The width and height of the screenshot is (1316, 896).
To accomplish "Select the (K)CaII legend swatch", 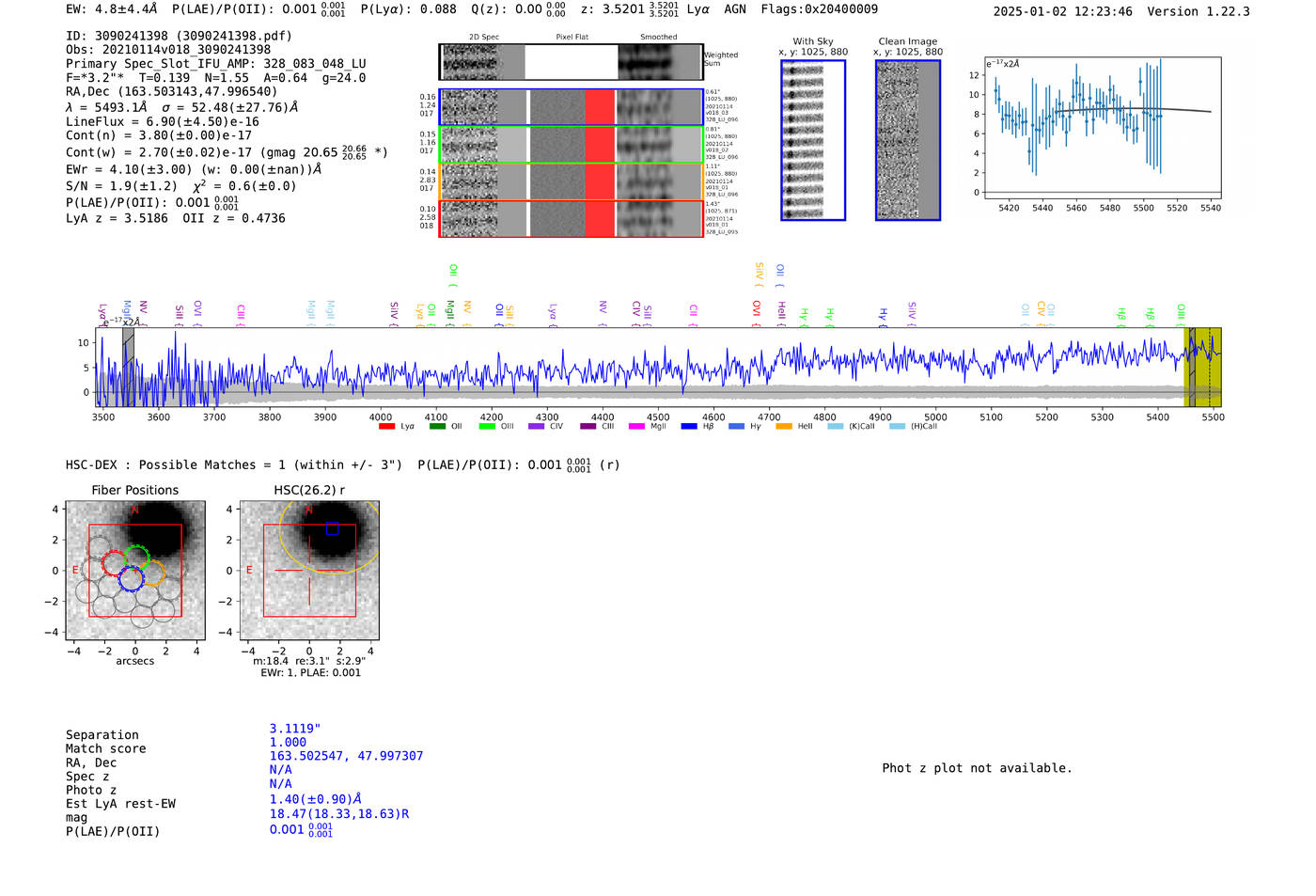I will pyautogui.click(x=835, y=427).
